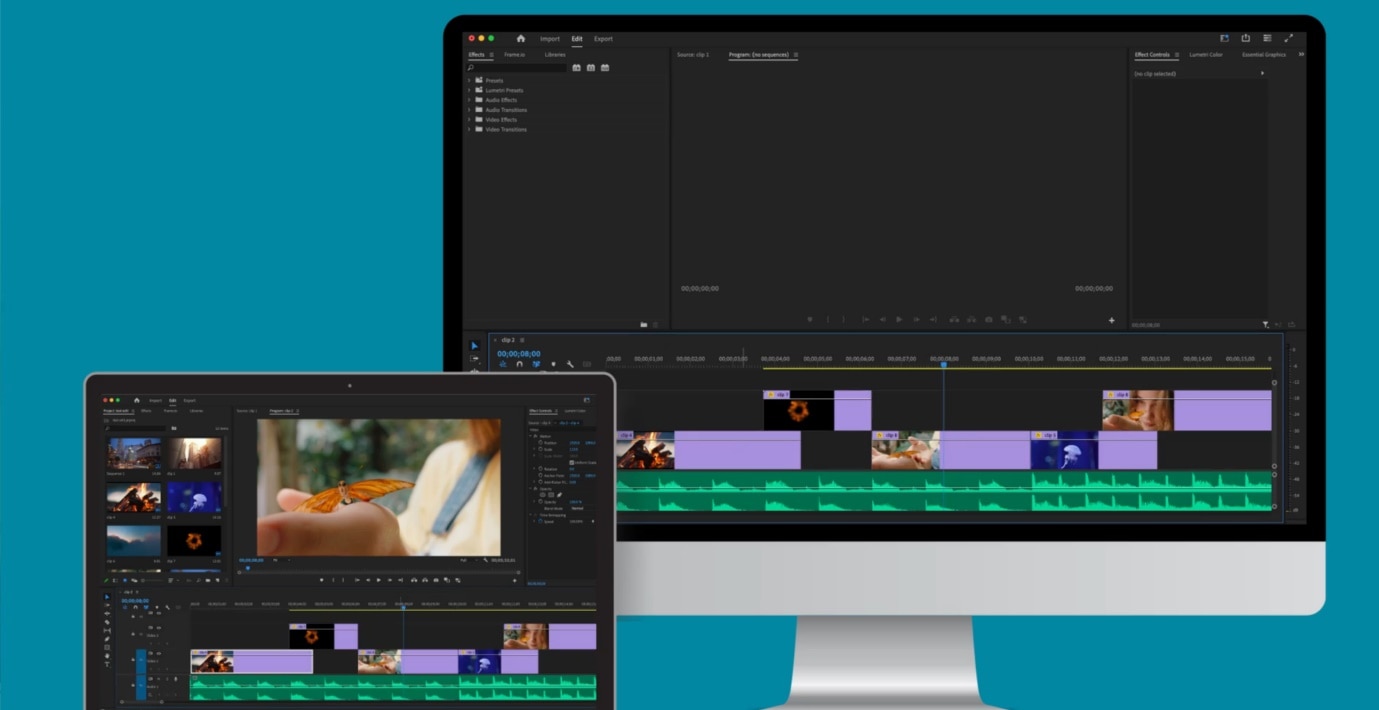Screen dimensions: 1379x710
Task: Open timeline display settings wrench on monitor
Action: tap(570, 365)
